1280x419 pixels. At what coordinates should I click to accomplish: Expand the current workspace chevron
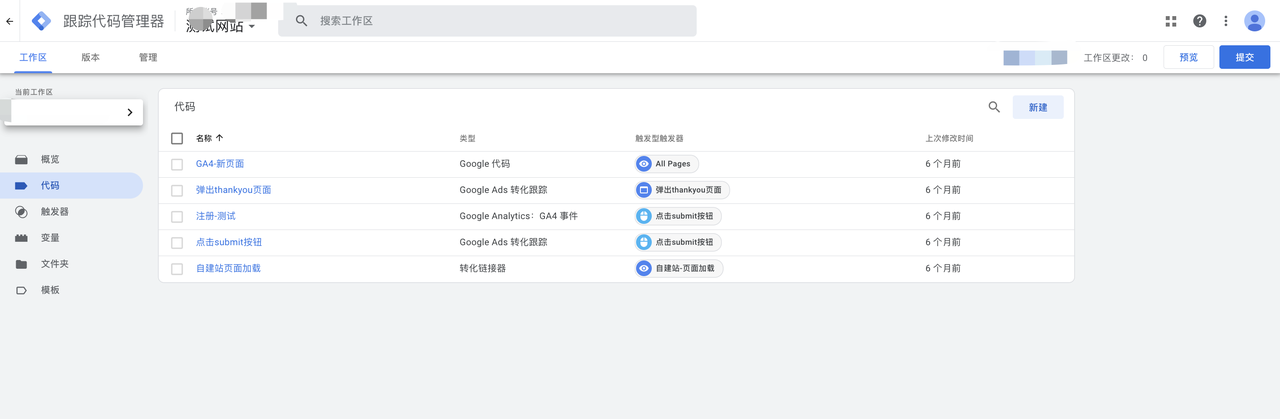pos(130,113)
